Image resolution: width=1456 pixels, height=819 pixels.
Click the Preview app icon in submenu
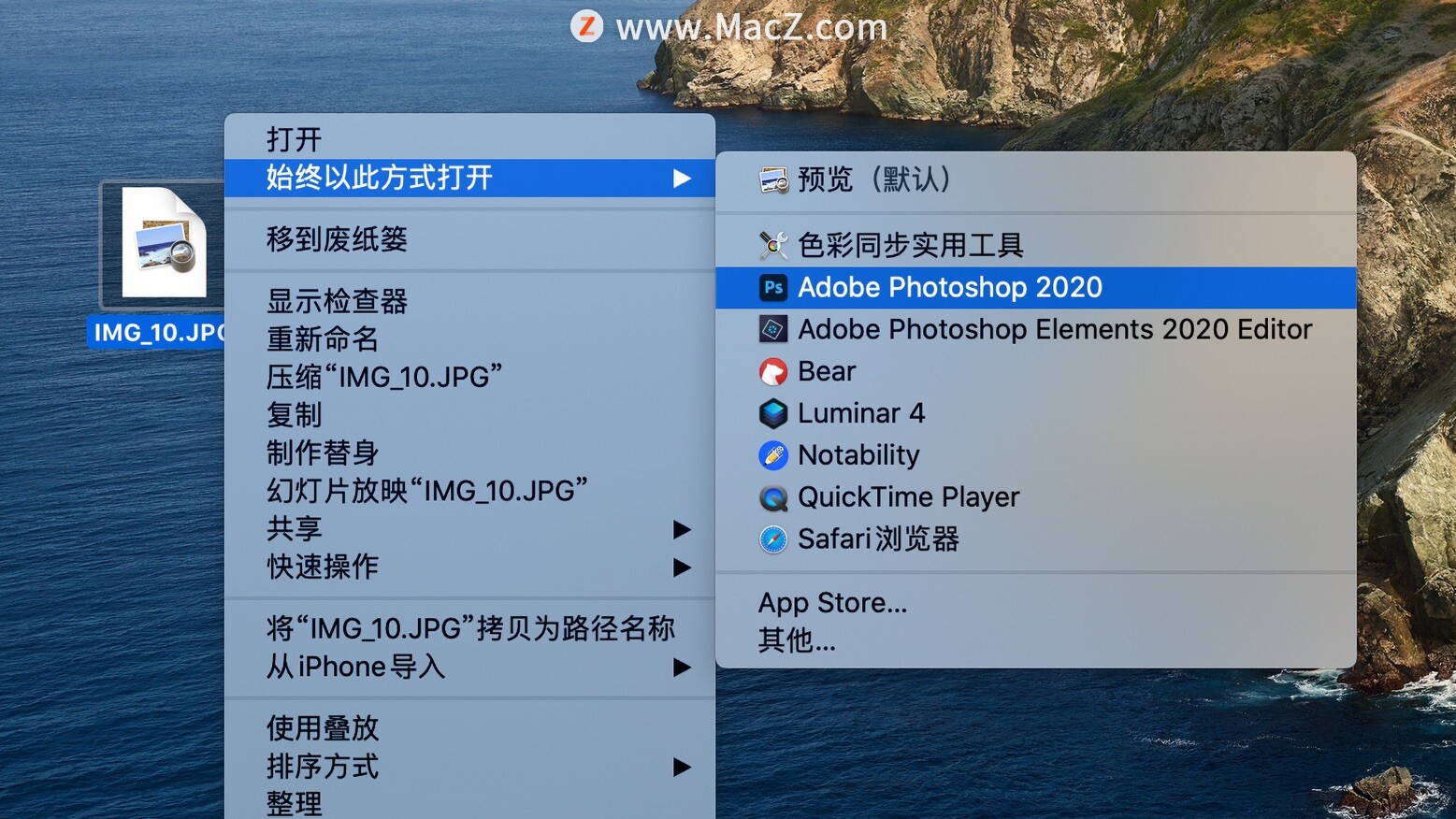tap(773, 180)
